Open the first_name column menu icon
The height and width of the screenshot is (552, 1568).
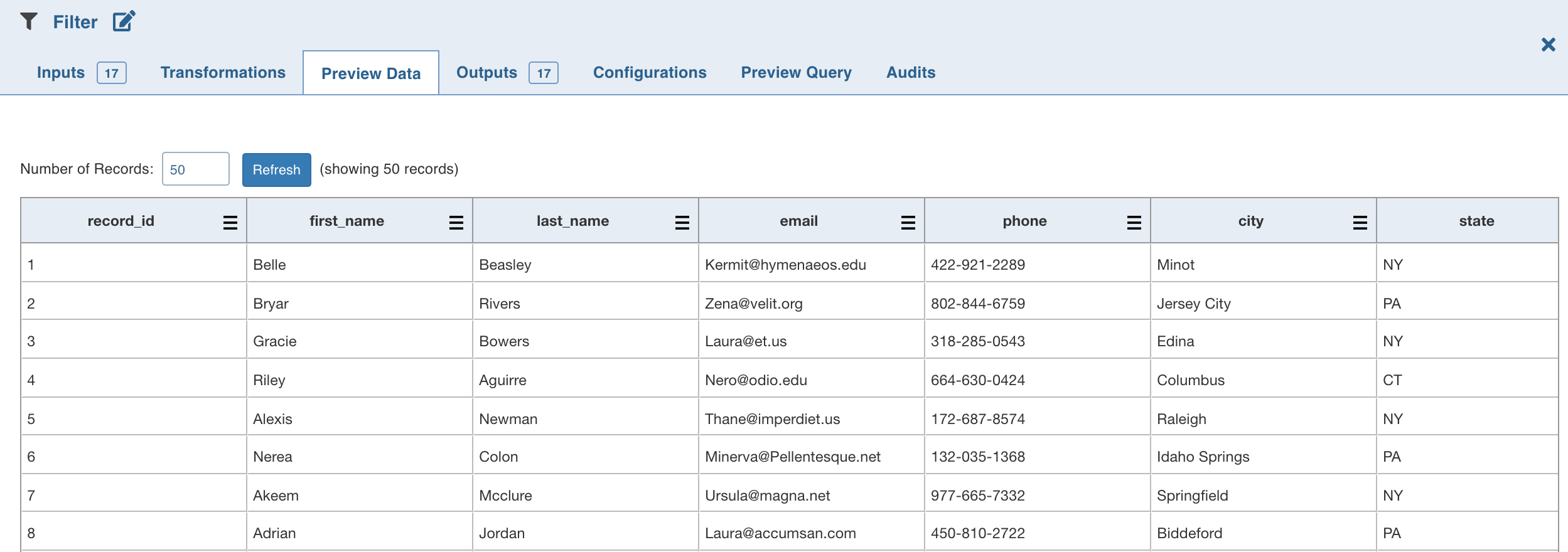456,222
